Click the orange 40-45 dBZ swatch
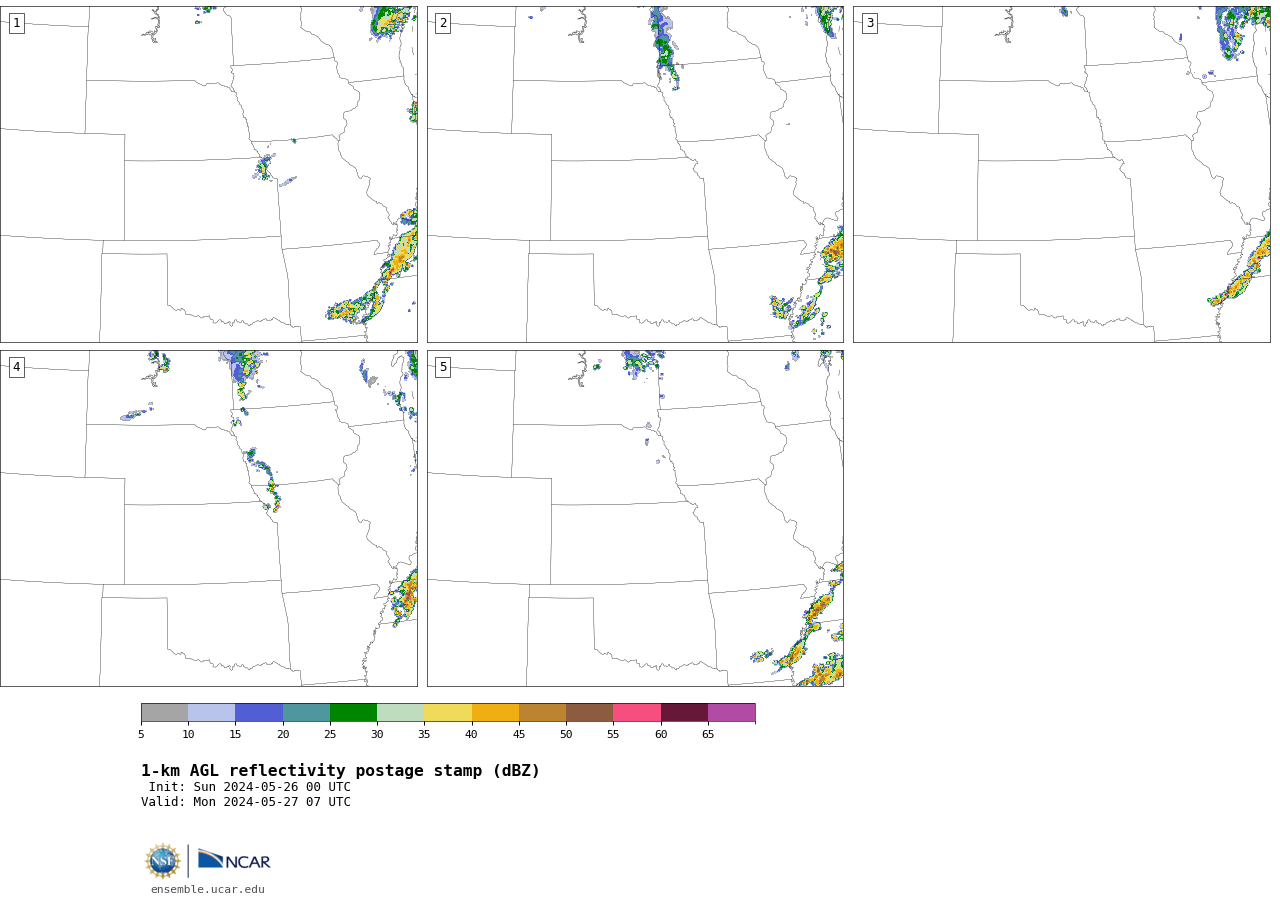 pos(495,713)
